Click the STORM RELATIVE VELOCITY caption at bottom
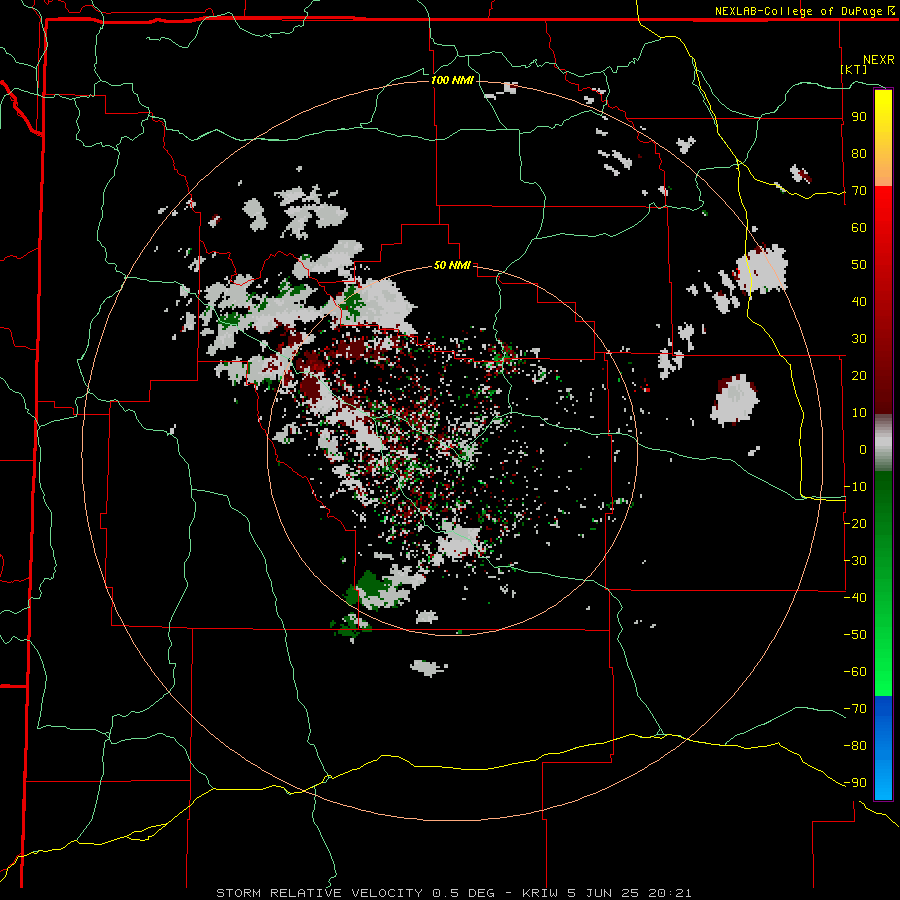 (x=453, y=893)
